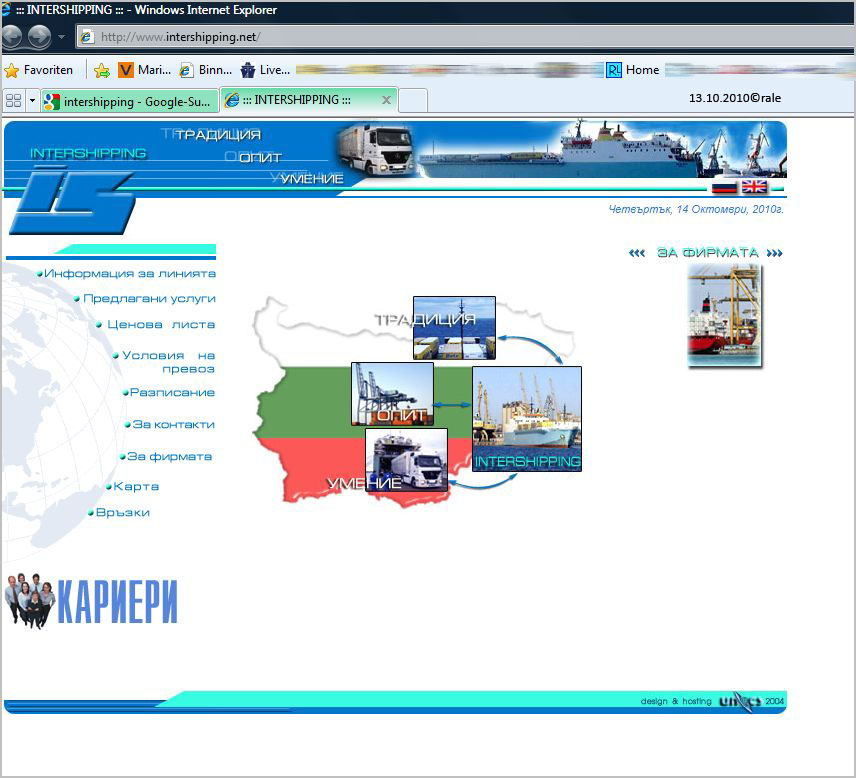
Task: Close the INTERSHIPPING tab
Action: [x=386, y=100]
